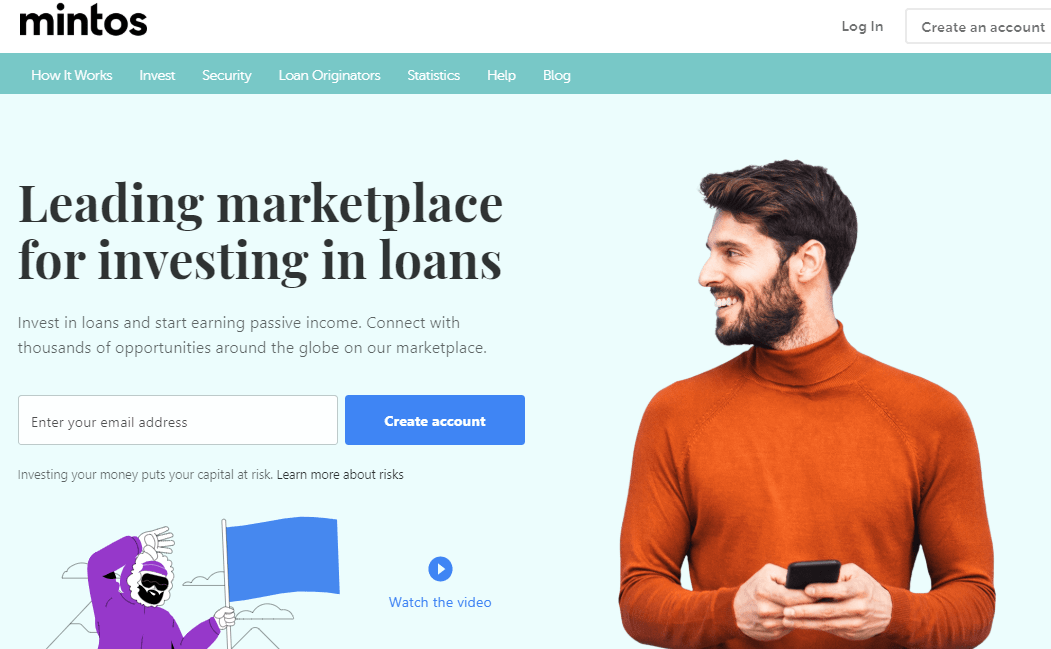Open the Statistics section
Screen dimensions: 1051x649
(433, 75)
